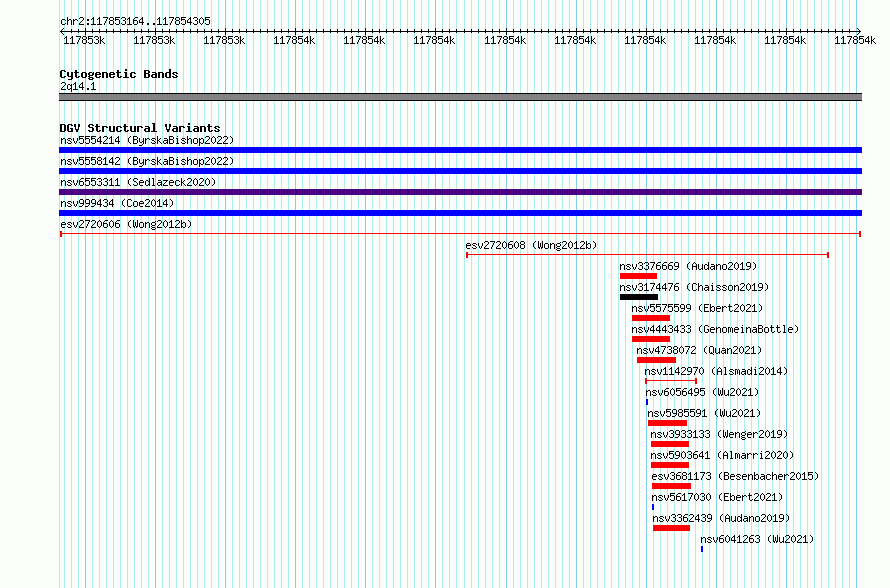Click the purple bar under nsv6553311
Viewport: 890px width, 588px height.
pyautogui.click(x=460, y=192)
